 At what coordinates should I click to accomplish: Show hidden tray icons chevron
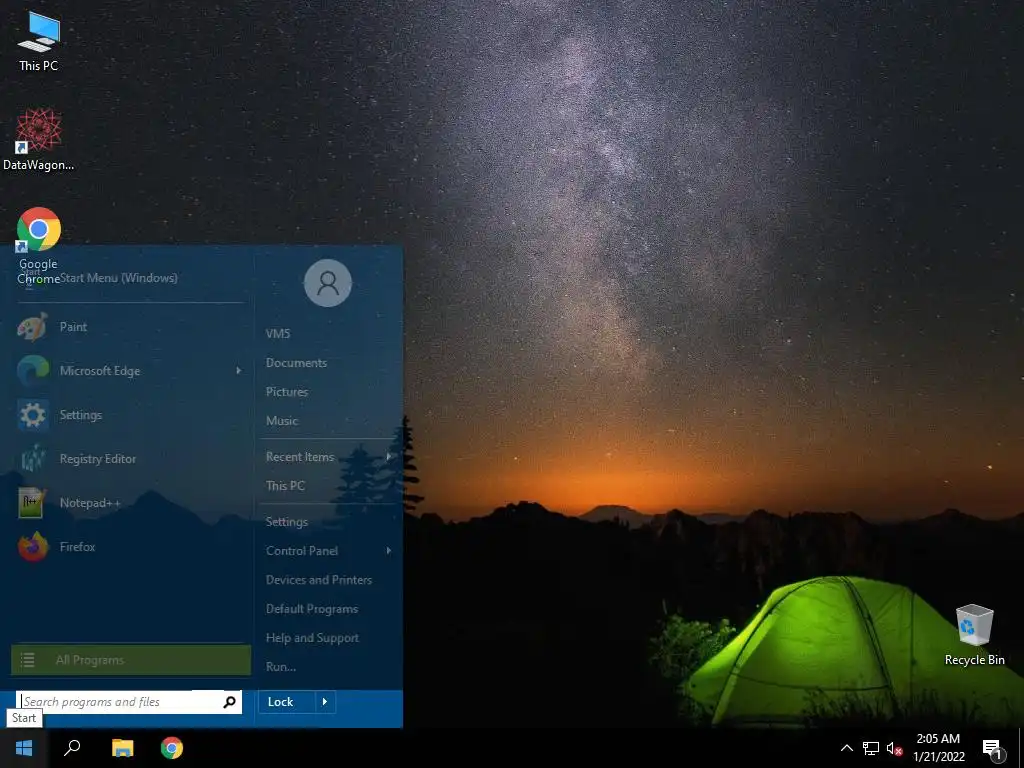(846, 748)
